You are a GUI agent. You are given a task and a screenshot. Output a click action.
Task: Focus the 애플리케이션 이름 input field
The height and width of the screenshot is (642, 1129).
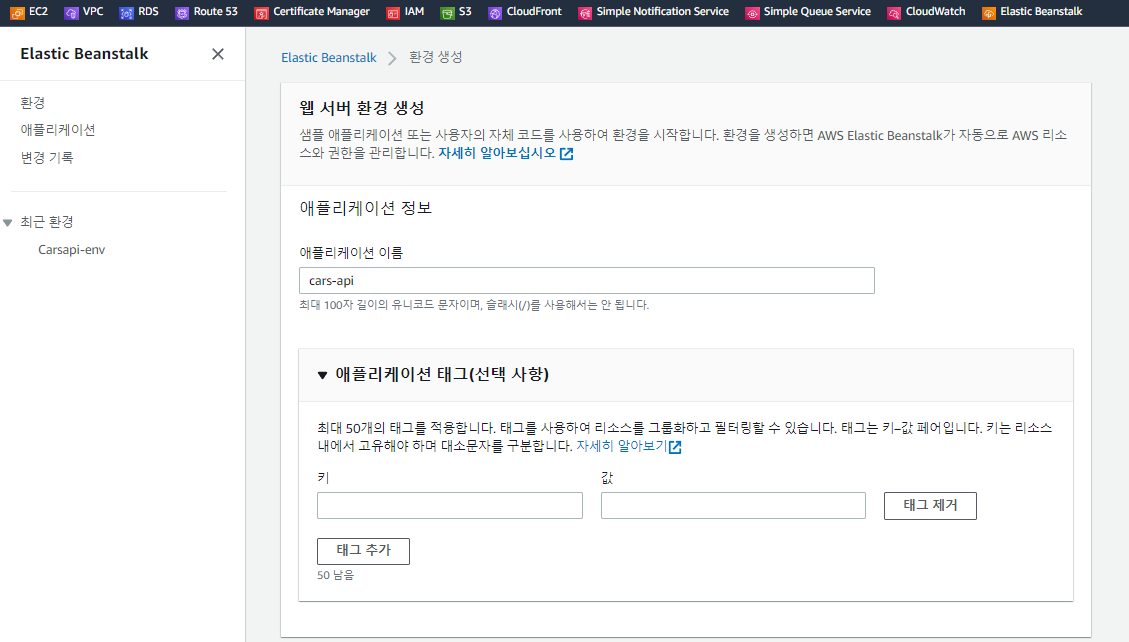(587, 281)
